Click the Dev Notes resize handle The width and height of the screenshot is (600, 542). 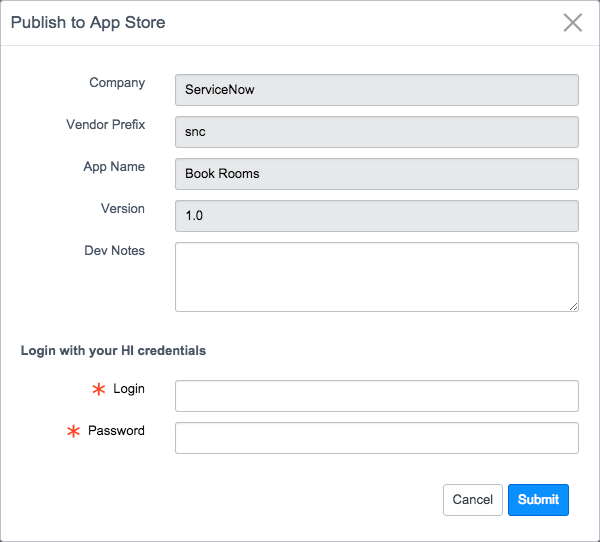pyautogui.click(x=573, y=307)
